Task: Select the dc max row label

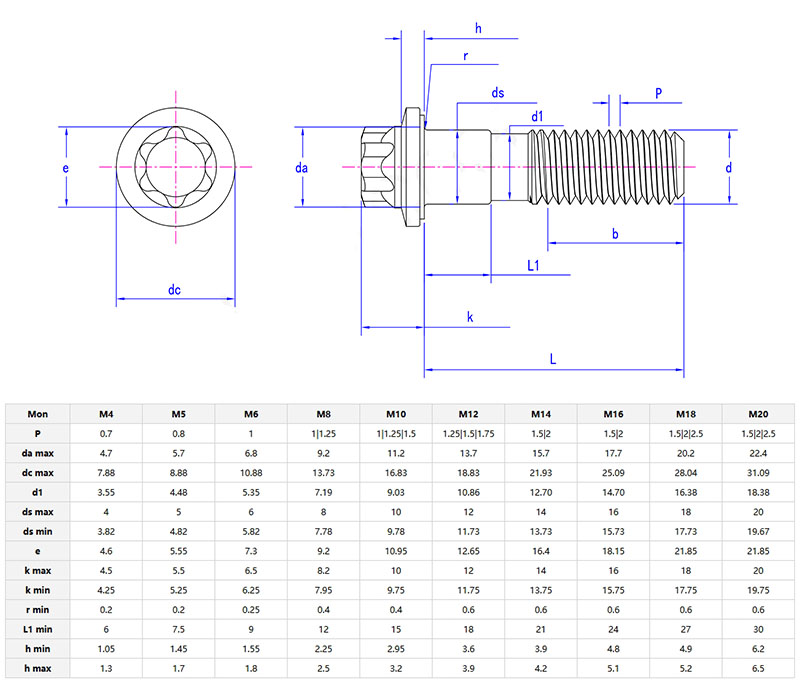Action: (x=38, y=473)
